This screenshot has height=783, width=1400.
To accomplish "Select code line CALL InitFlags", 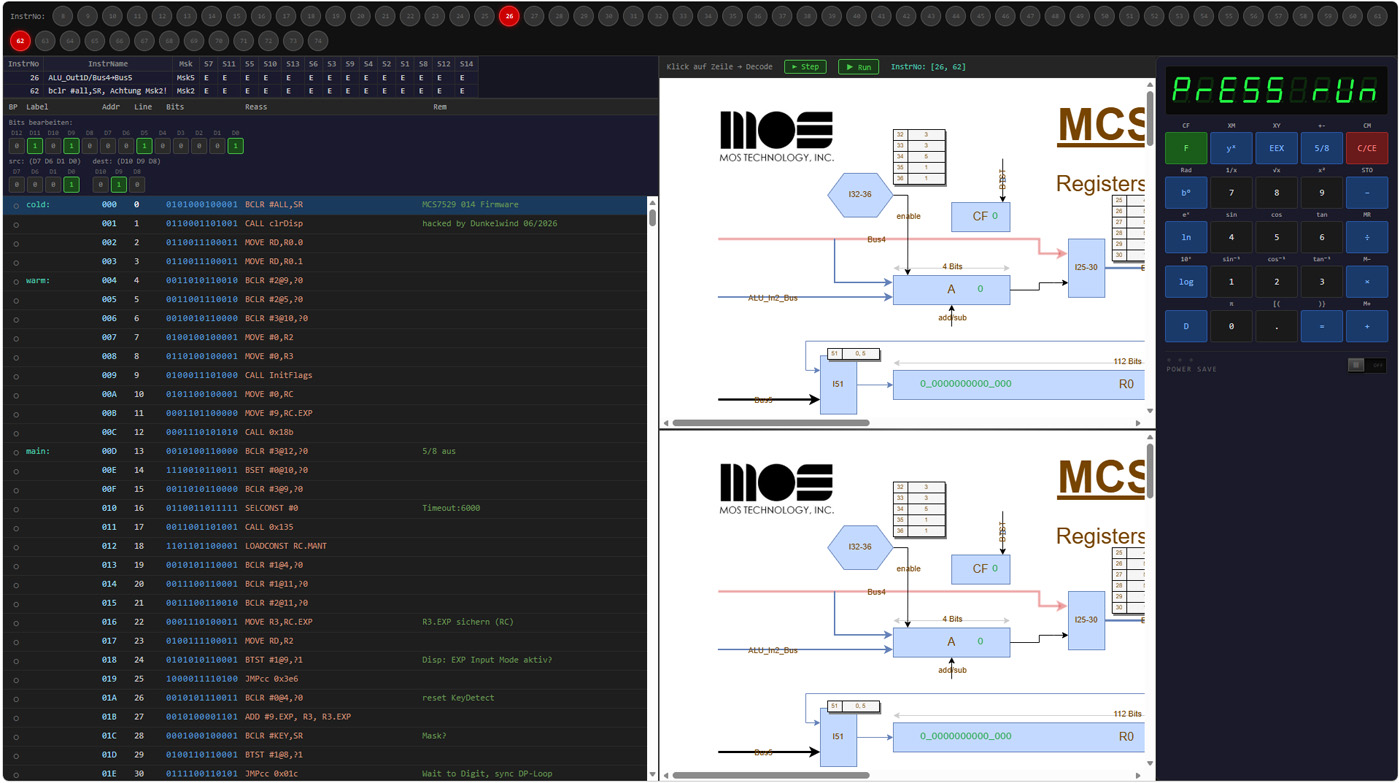I will [x=326, y=376].
